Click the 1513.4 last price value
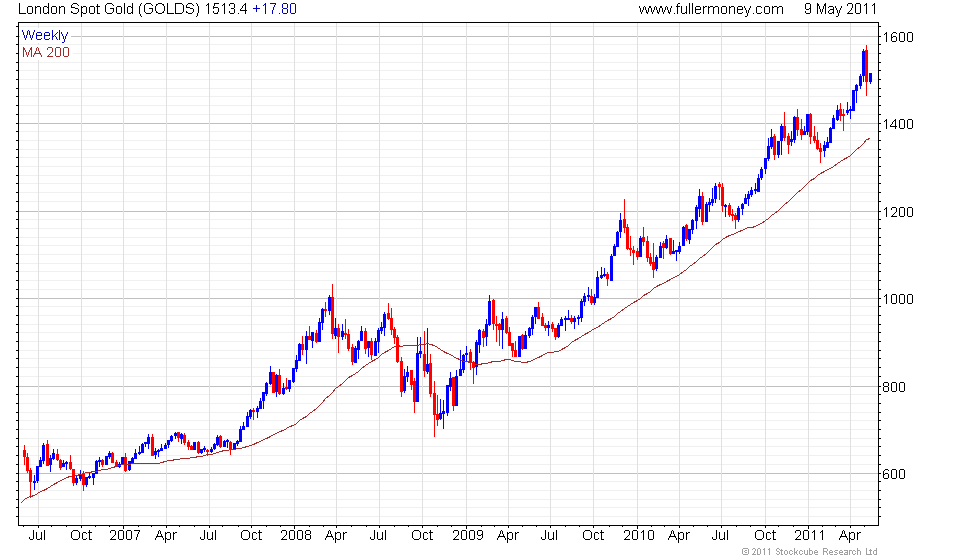 click(x=227, y=9)
